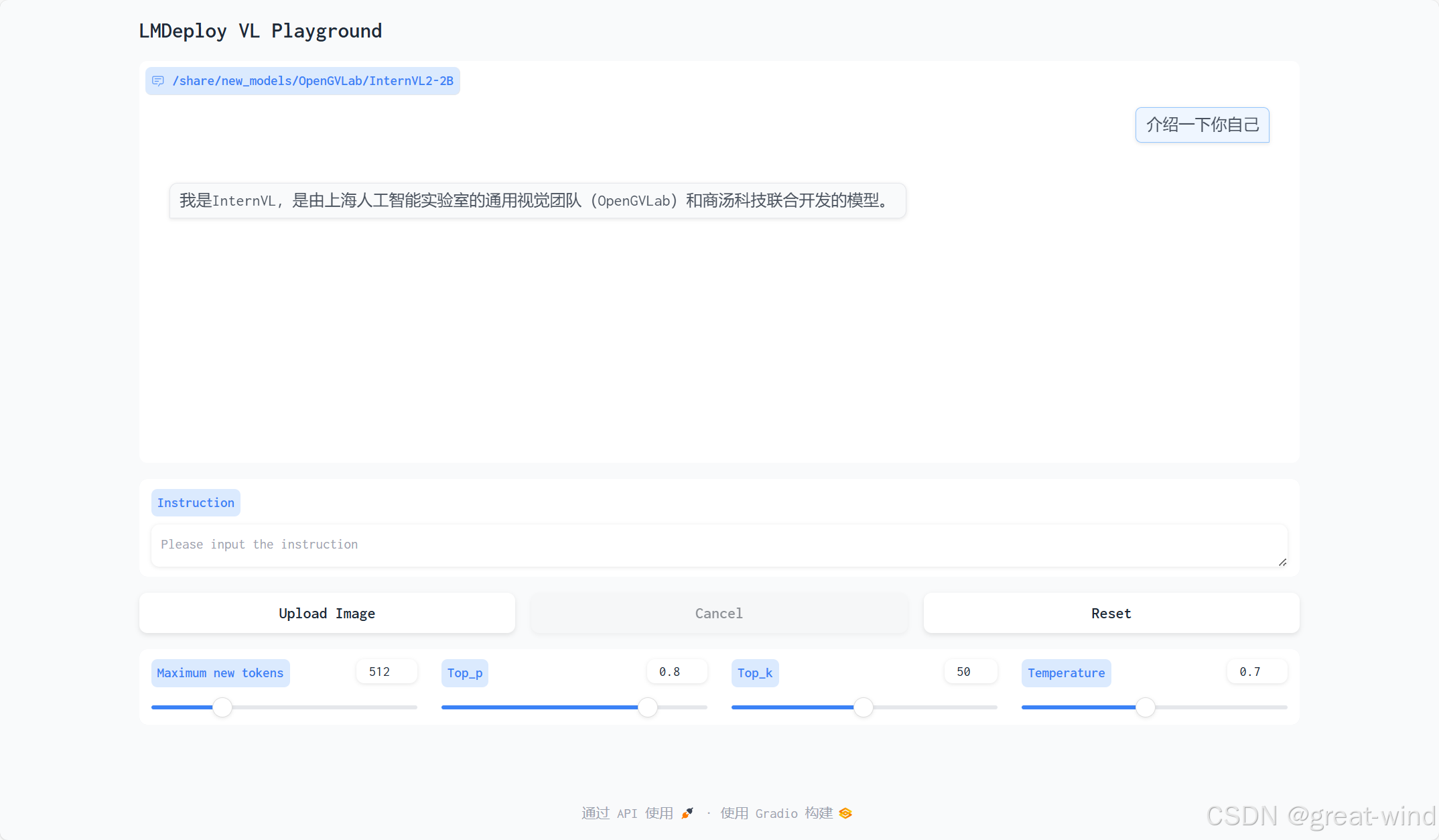The image size is (1439, 840).
Task: Click the Instruction text input field
Action: tap(718, 545)
